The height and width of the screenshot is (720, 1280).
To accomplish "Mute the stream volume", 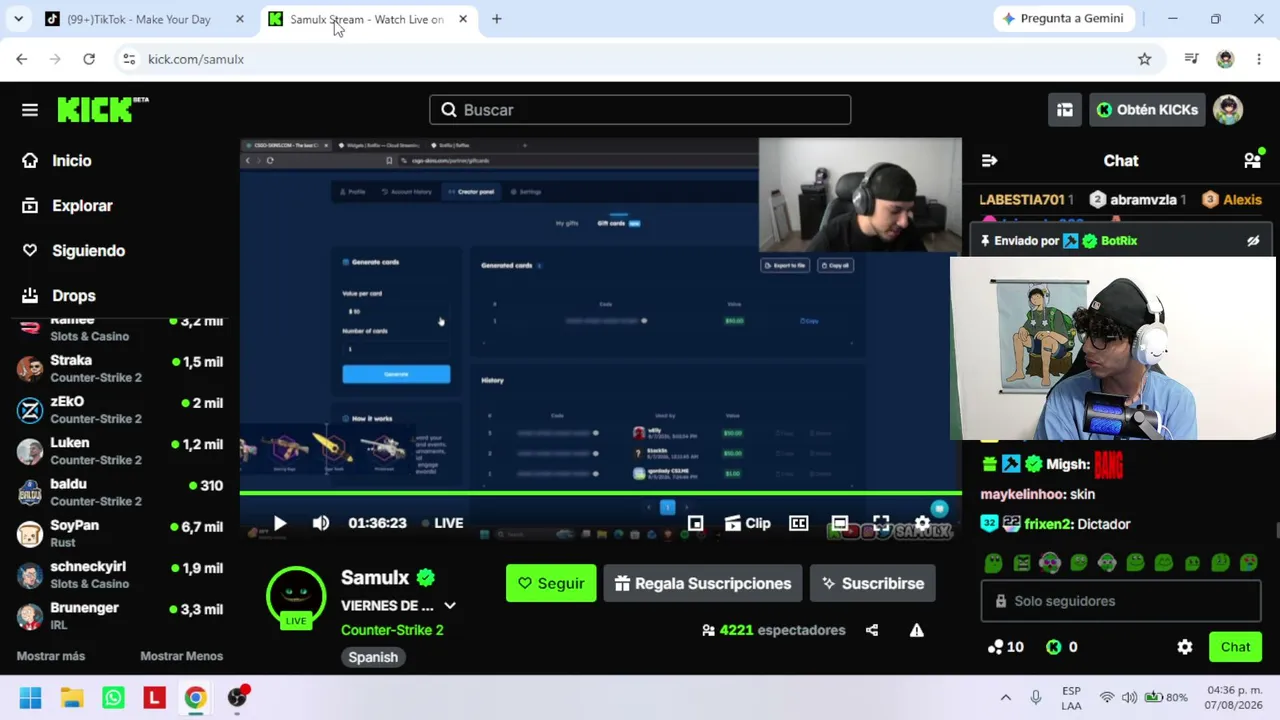I will (x=320, y=523).
